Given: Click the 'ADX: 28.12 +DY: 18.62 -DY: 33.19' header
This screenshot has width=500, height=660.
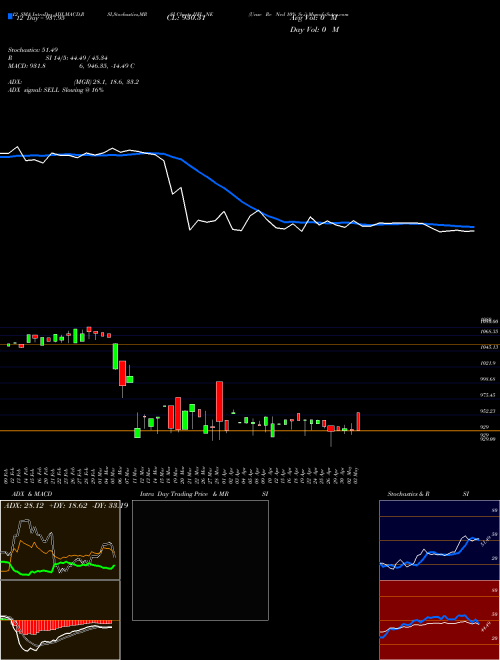Looking at the screenshot, I should 66,505.
